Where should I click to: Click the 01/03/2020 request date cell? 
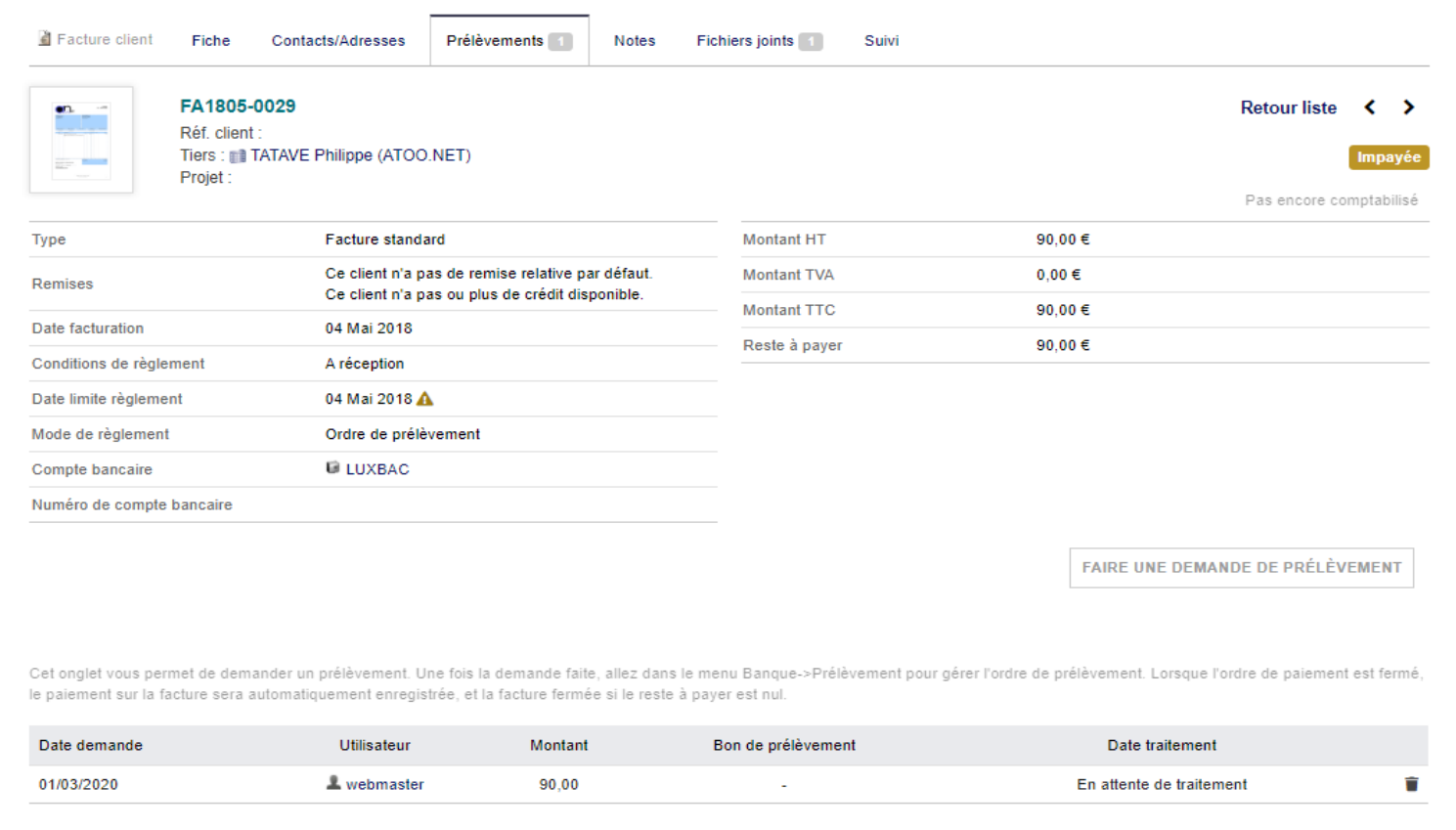pos(78,784)
